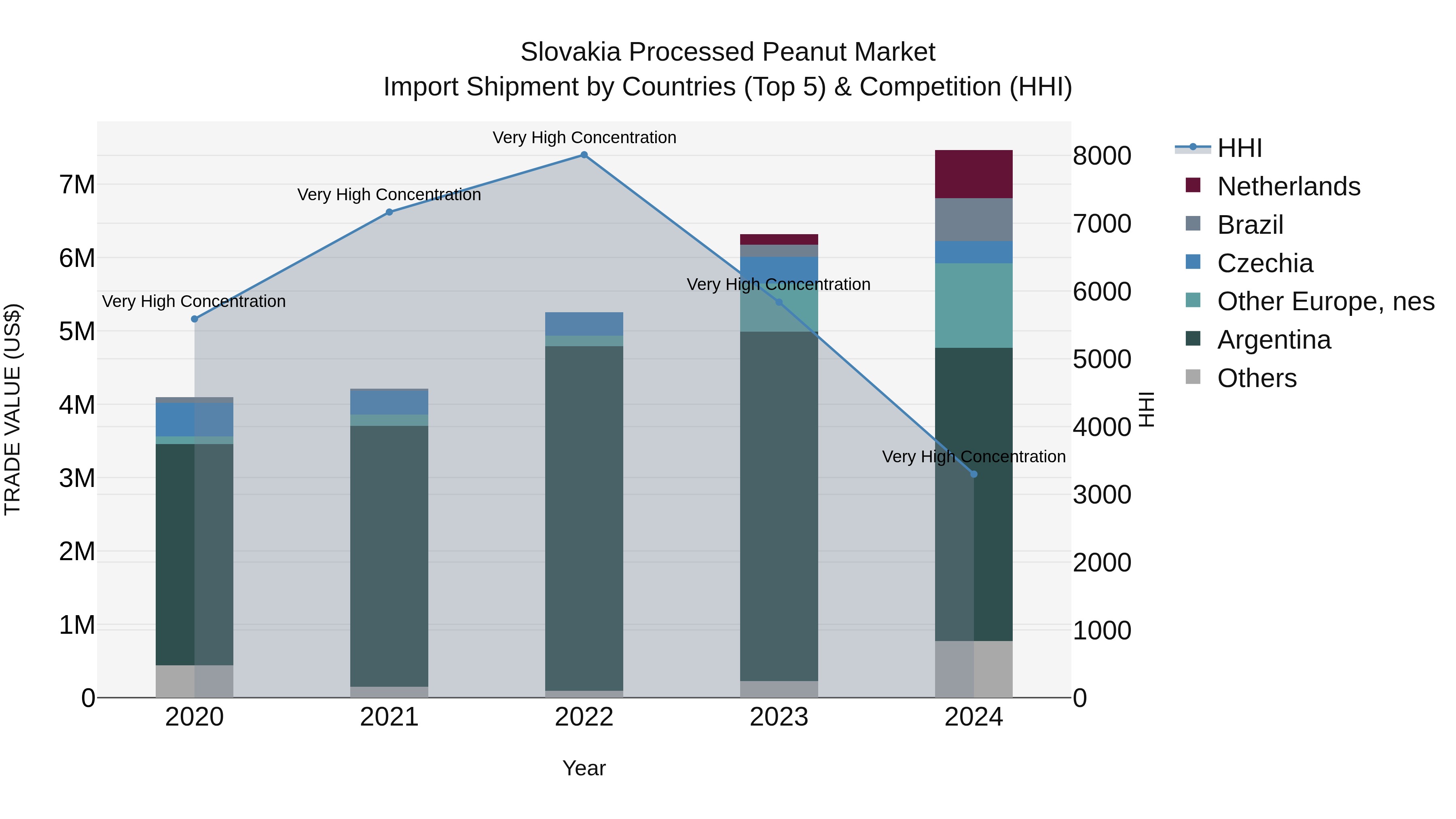Click the TRADE VALUE (US$) axis title
This screenshot has width=1456, height=819.
[13, 409]
